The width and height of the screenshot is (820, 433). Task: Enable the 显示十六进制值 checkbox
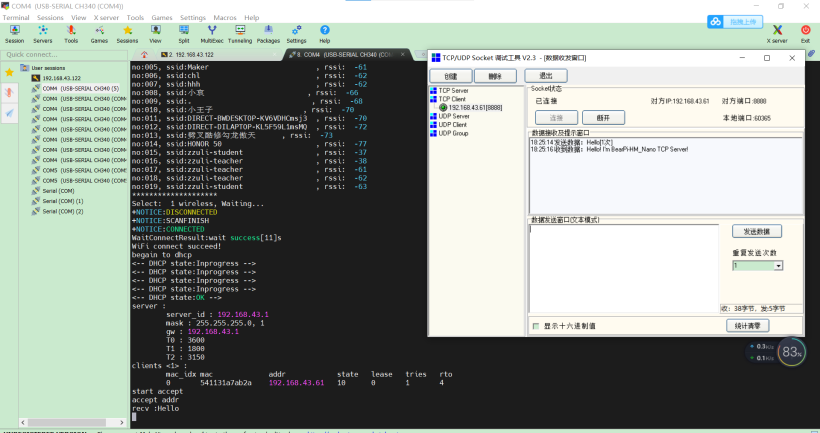tap(536, 325)
